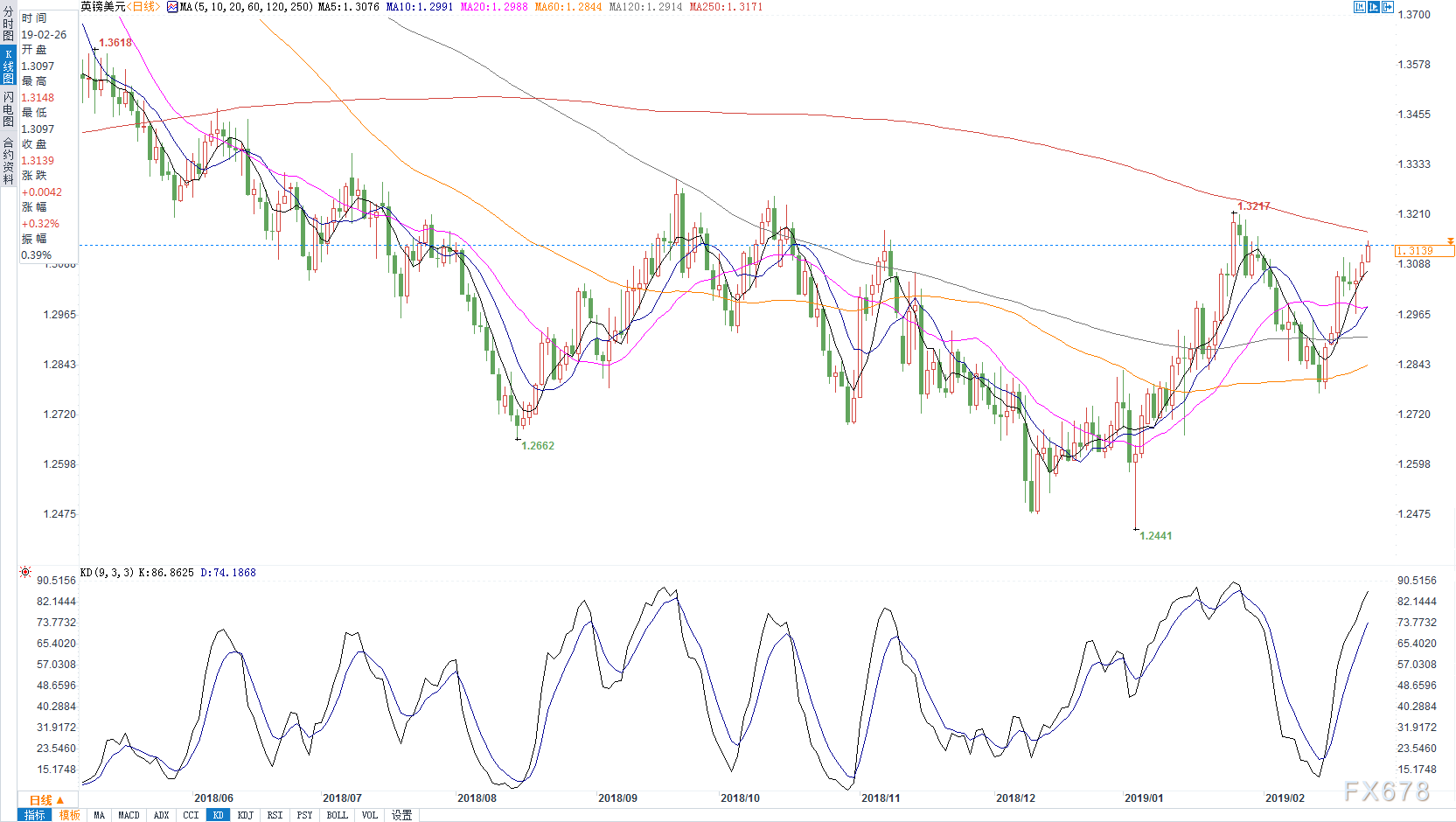
Task: Click the orange MA60:1.2844 legend value
Action: [x=568, y=7]
